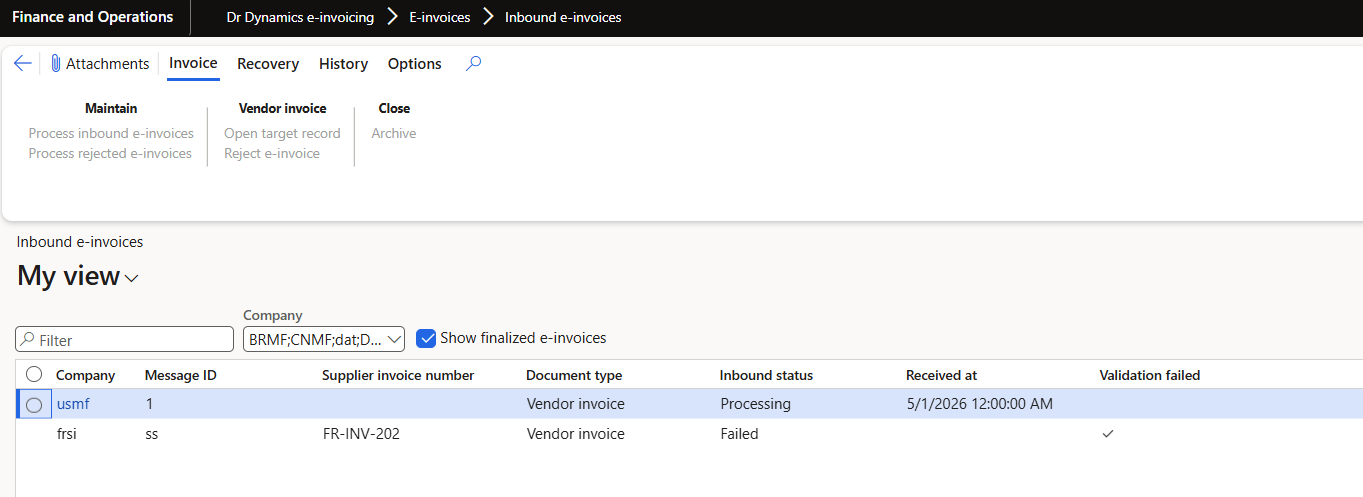Click the Failed status cell
Image resolution: width=1363 pixels, height=497 pixels.
[x=739, y=434]
